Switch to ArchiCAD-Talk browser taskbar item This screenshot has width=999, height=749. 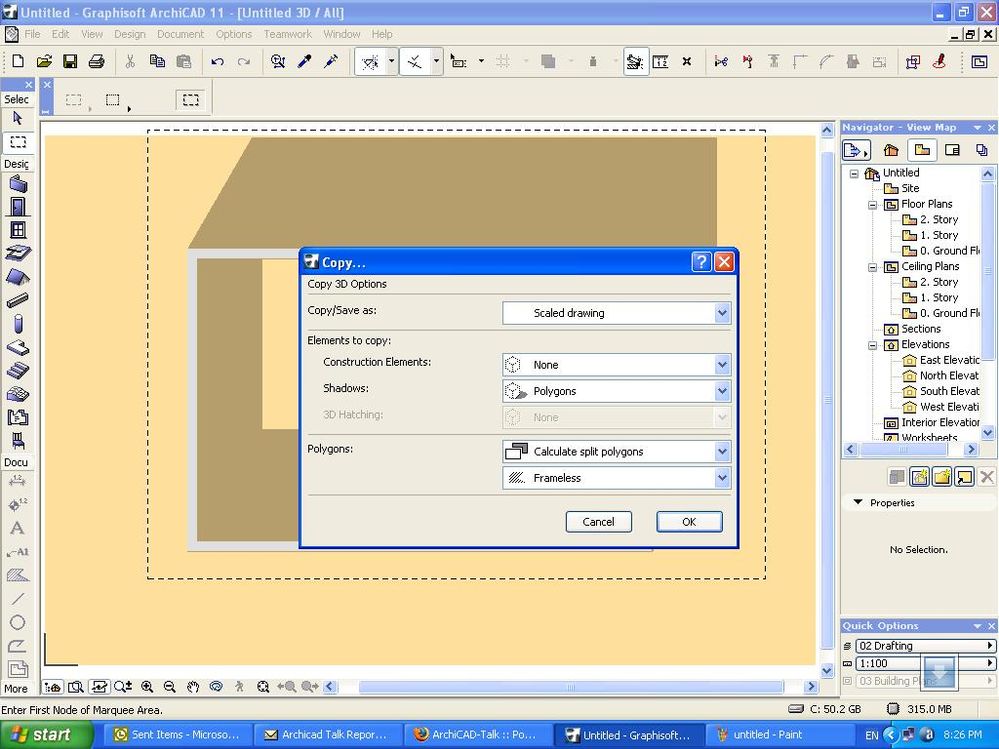(x=477, y=734)
